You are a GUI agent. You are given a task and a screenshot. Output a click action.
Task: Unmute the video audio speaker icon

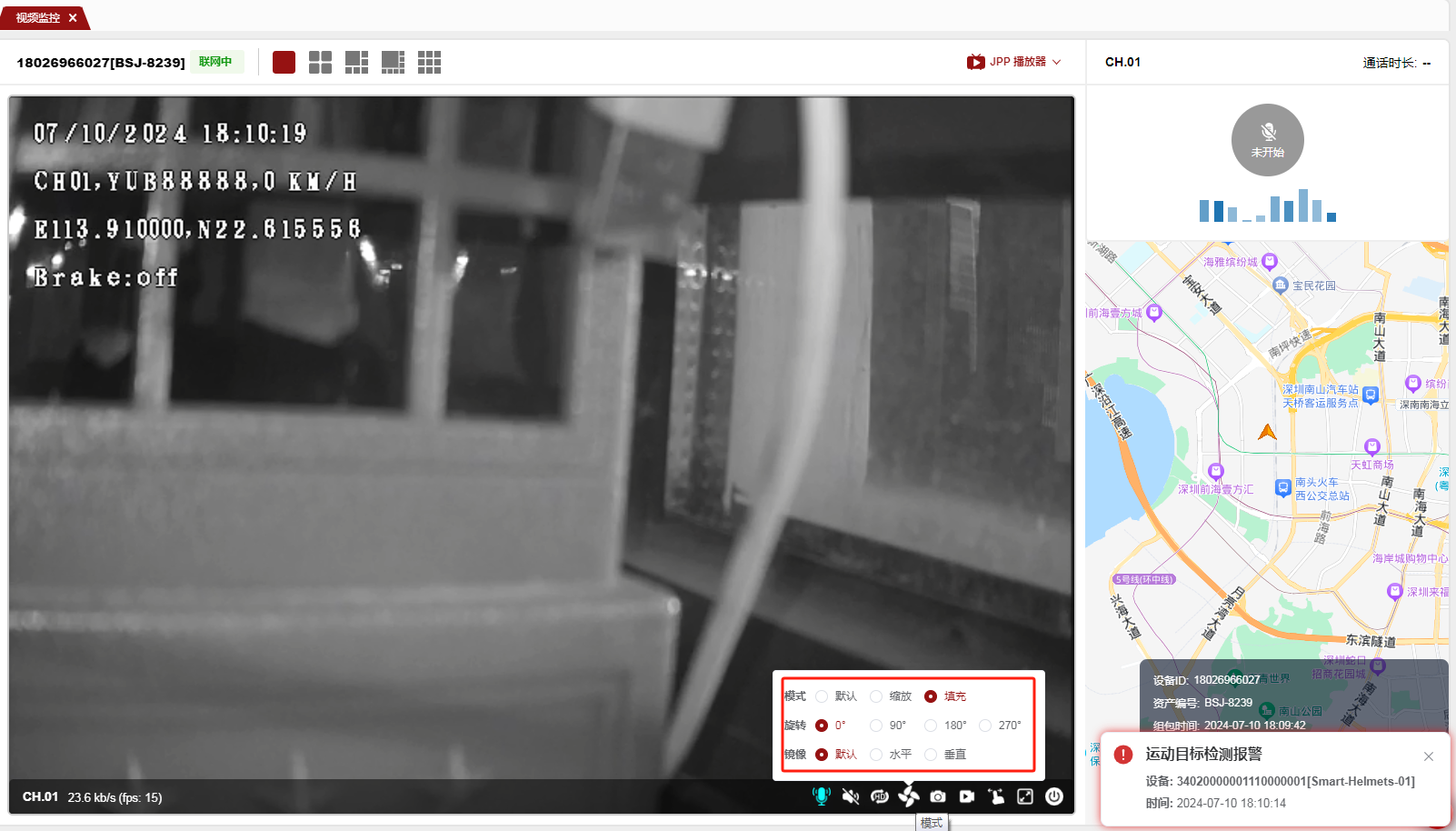pyautogui.click(x=851, y=796)
